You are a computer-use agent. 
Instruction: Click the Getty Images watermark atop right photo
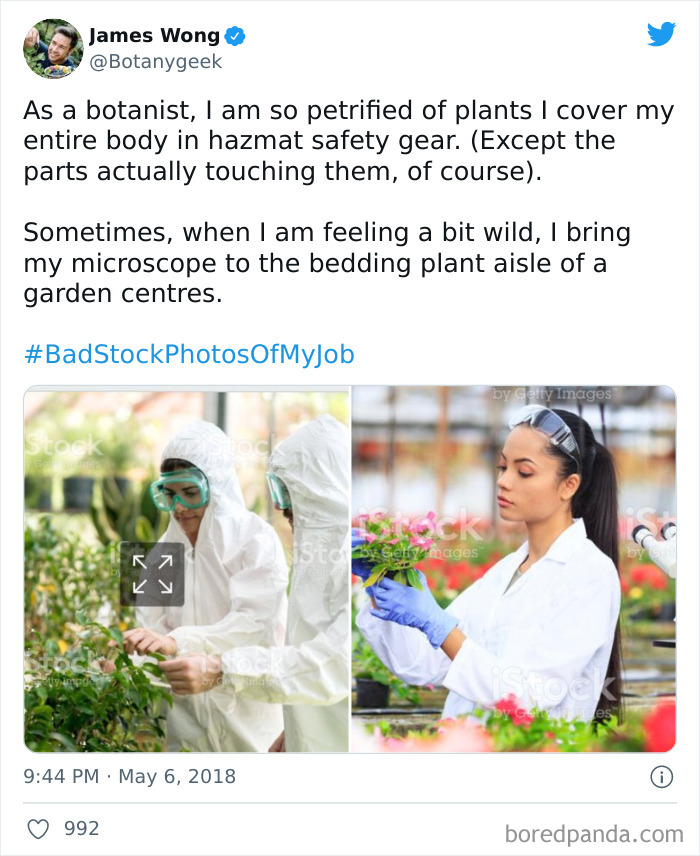[x=552, y=394]
